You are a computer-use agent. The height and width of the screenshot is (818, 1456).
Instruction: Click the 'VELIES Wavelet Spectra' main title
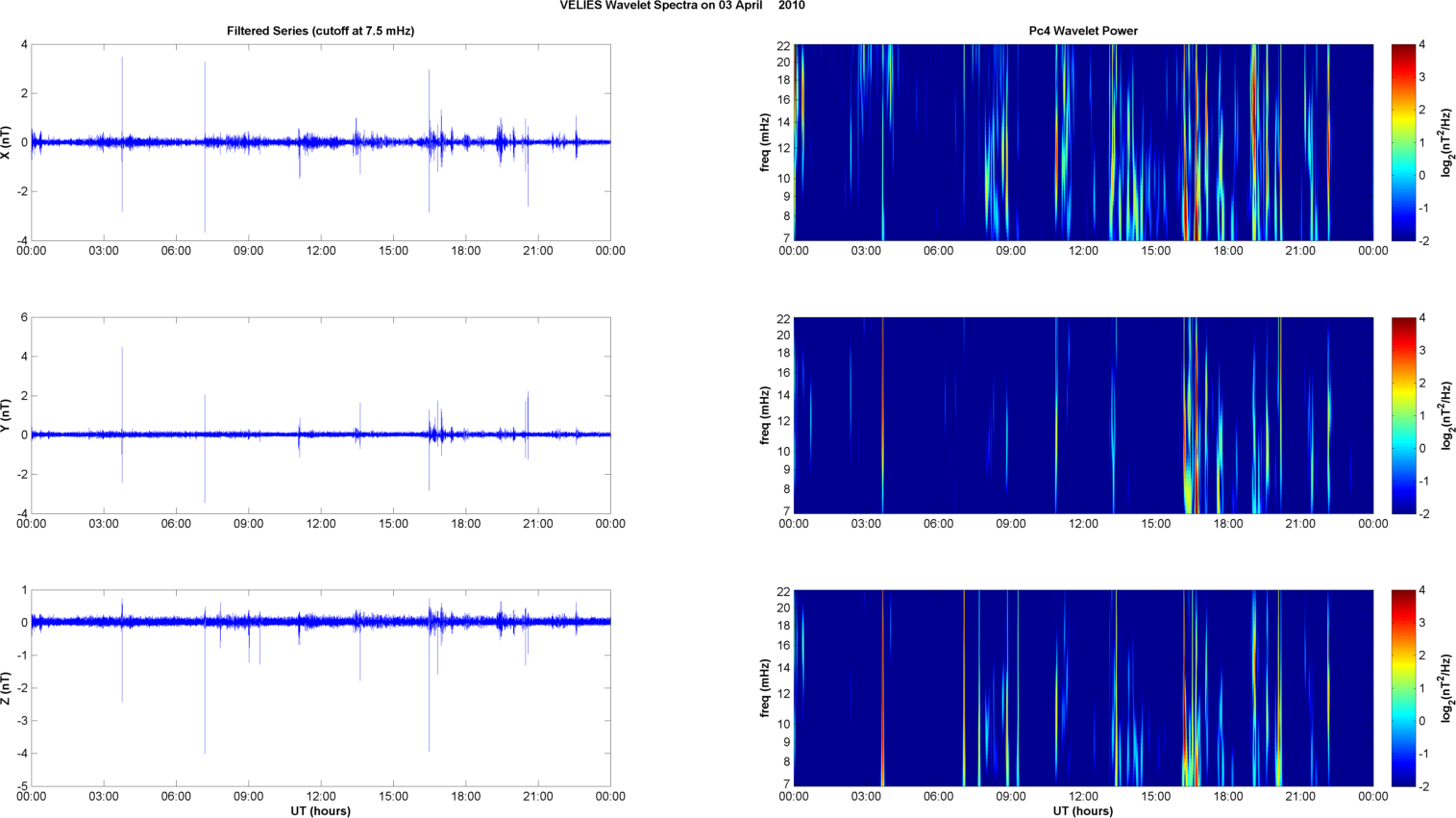682,6
